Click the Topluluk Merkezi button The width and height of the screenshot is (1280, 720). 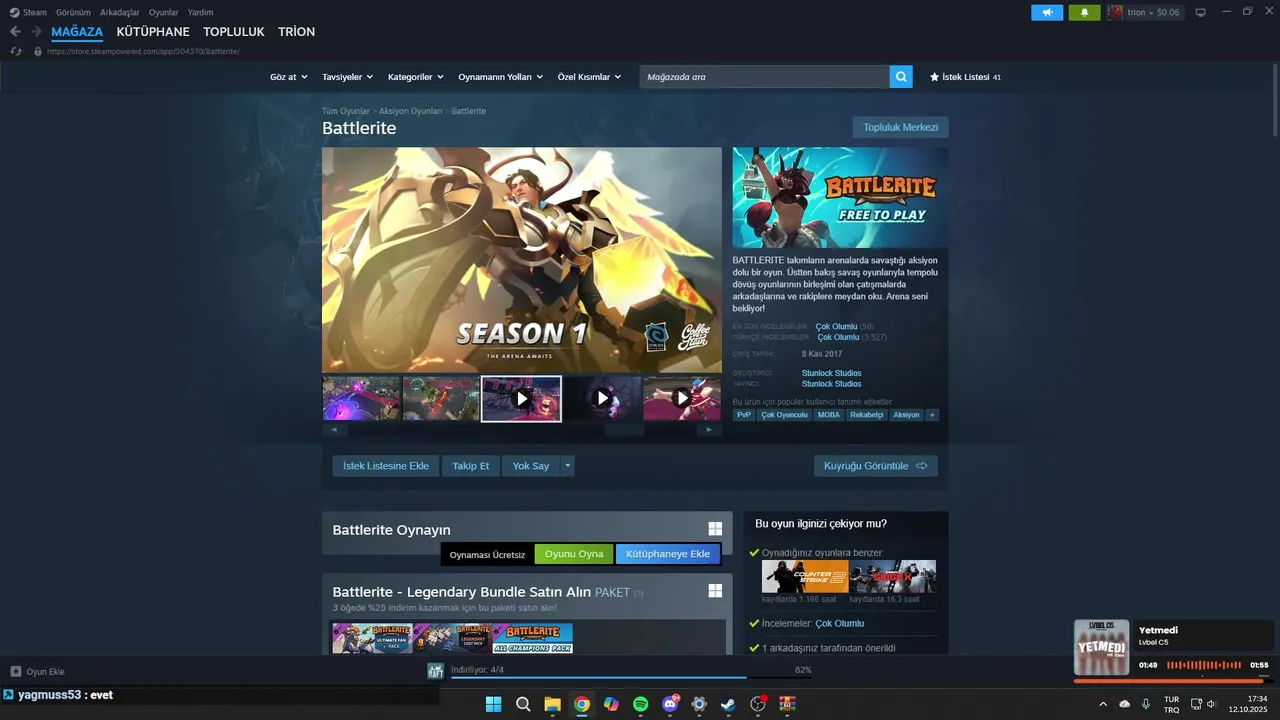pos(900,127)
